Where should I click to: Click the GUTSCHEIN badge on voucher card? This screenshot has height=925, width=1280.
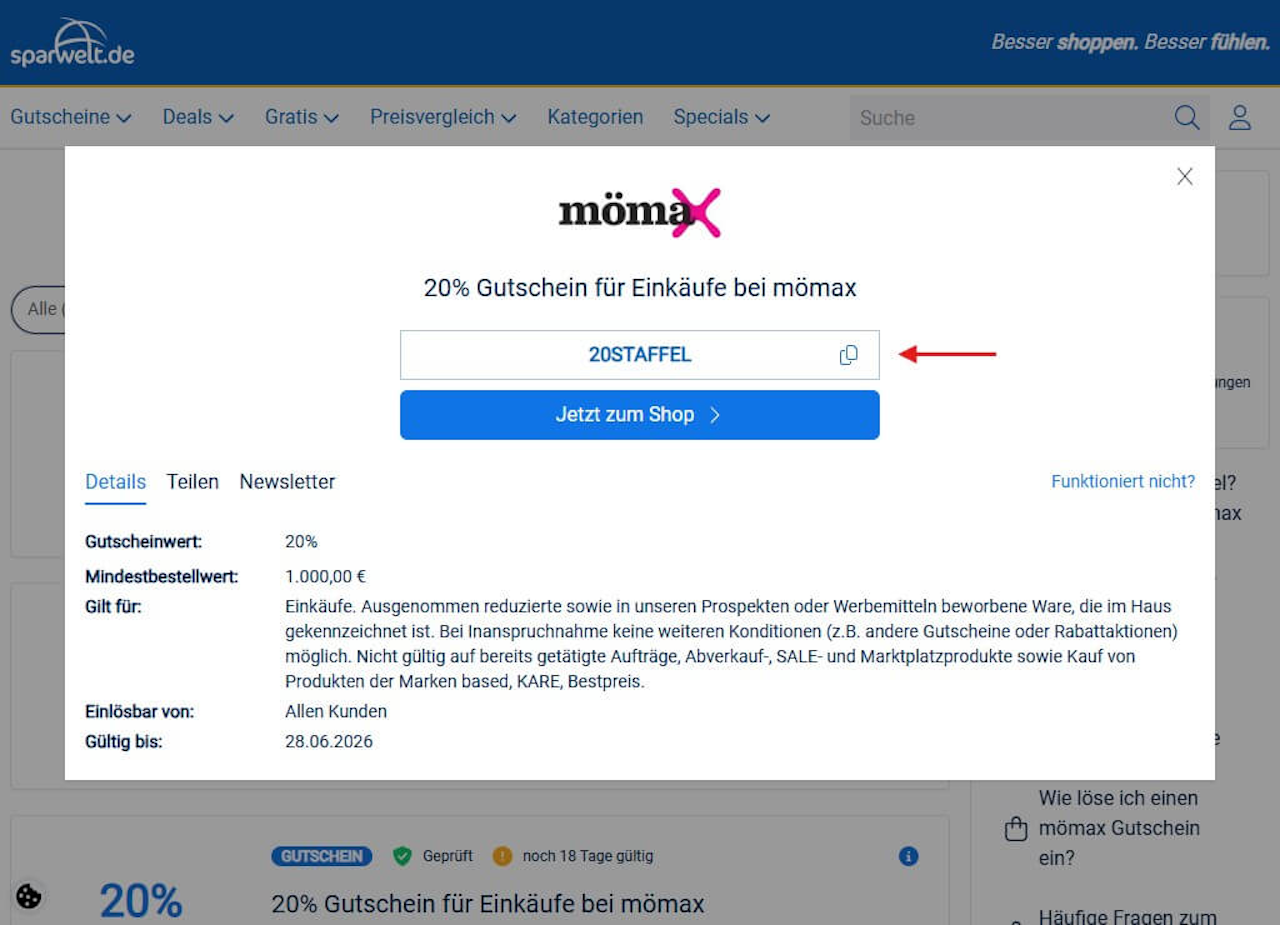pyautogui.click(x=322, y=856)
